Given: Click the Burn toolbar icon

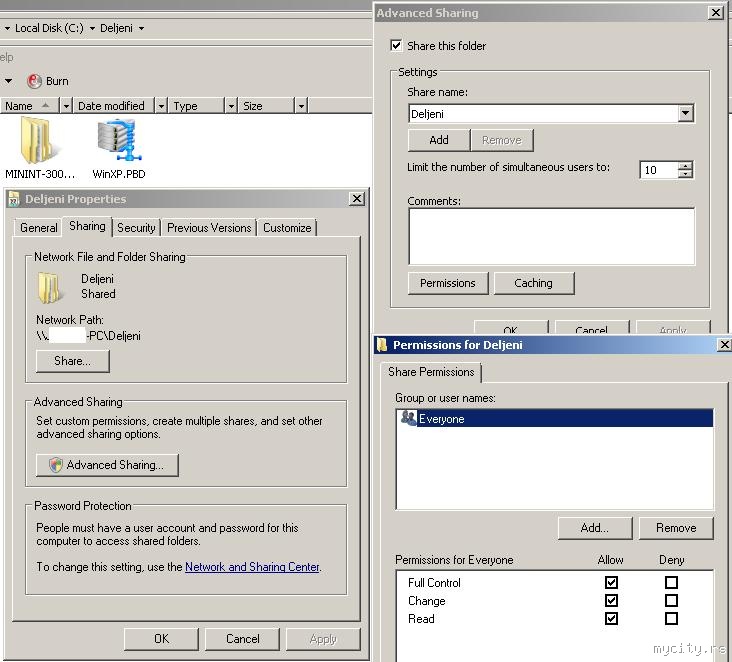Looking at the screenshot, I should (x=34, y=81).
